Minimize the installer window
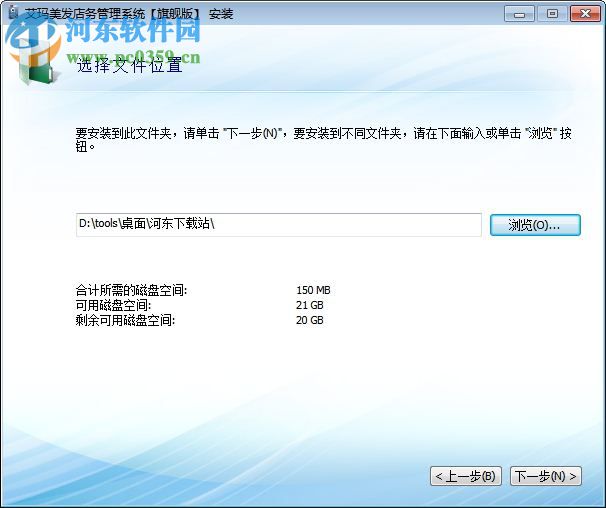This screenshot has width=606, height=508. [x=519, y=14]
